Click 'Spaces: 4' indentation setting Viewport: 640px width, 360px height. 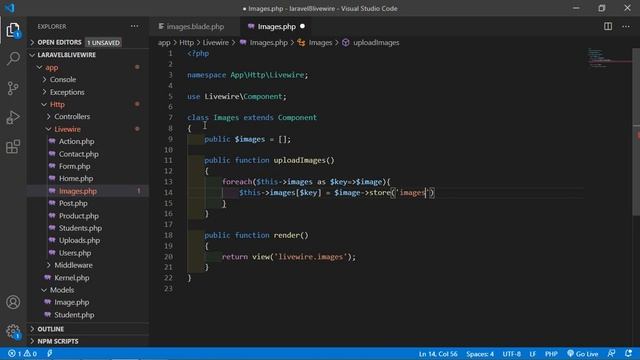pos(480,354)
